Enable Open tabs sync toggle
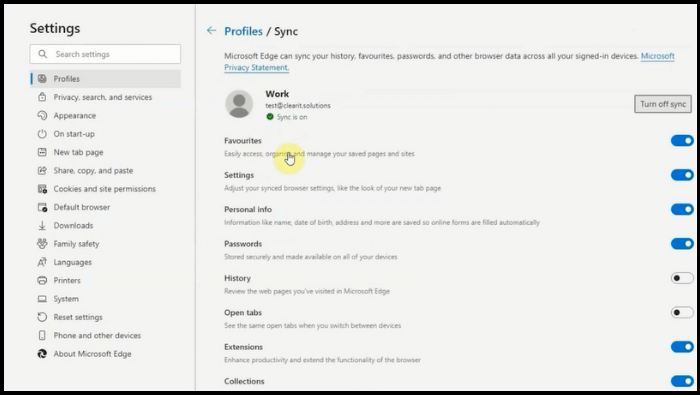 (682, 312)
